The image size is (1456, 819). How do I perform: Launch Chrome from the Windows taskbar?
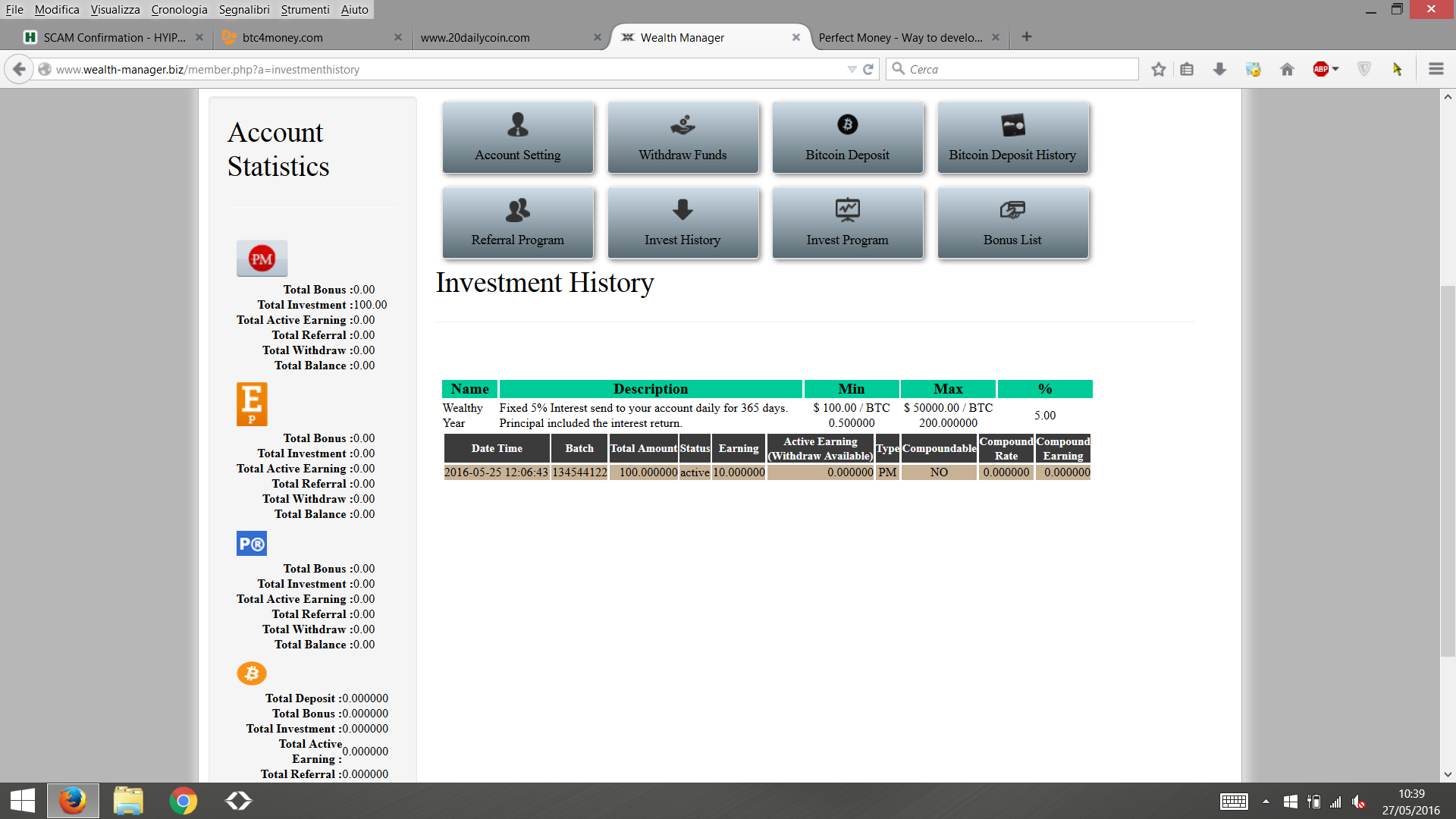point(183,801)
